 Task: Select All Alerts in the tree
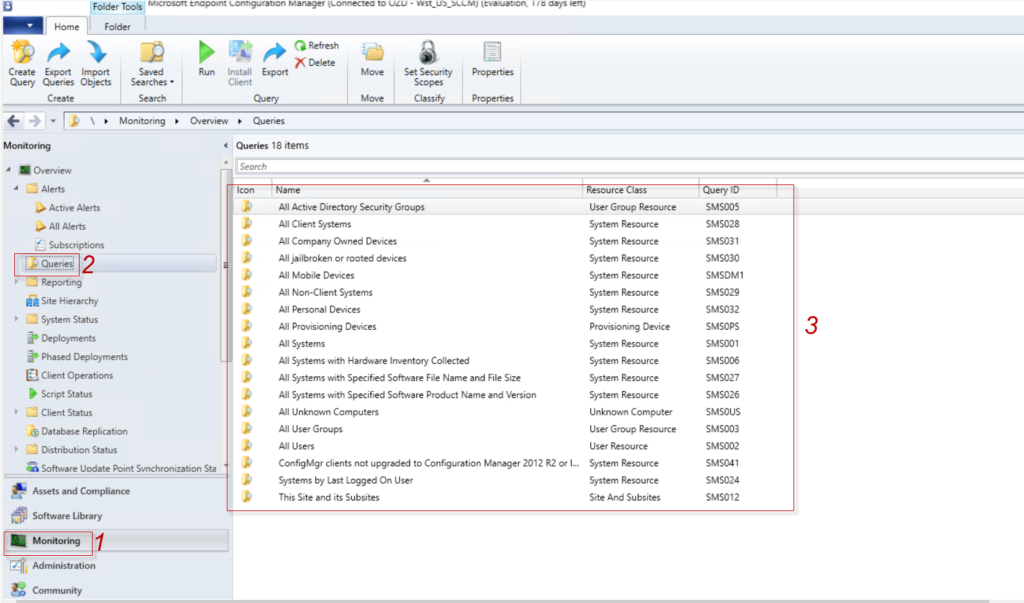pos(67,226)
